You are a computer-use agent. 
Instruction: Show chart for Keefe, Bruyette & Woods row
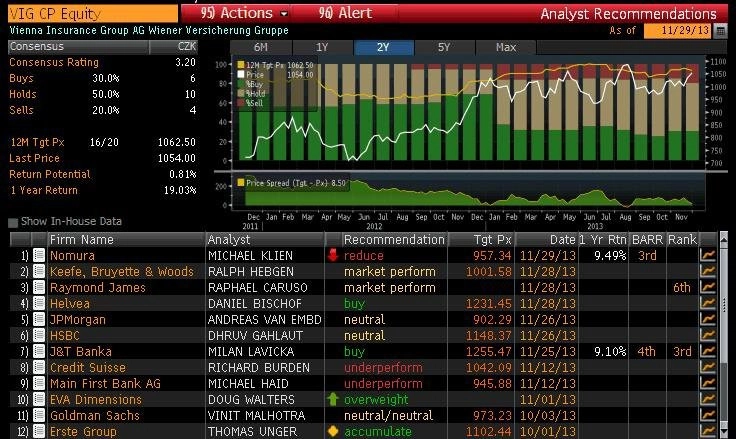point(707,271)
